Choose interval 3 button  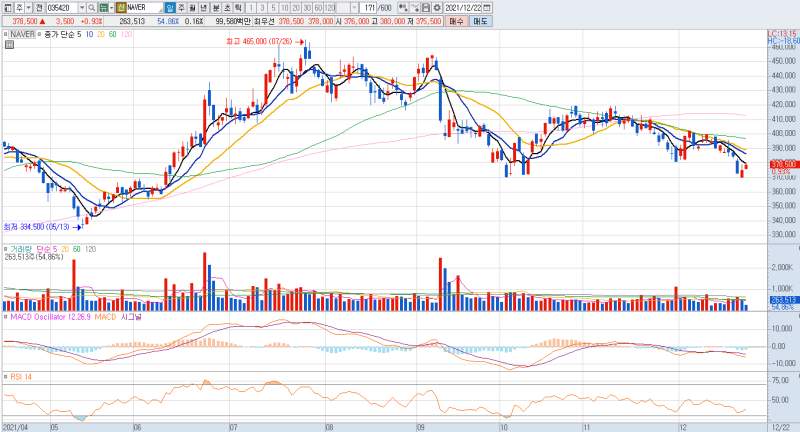[x=262, y=8]
